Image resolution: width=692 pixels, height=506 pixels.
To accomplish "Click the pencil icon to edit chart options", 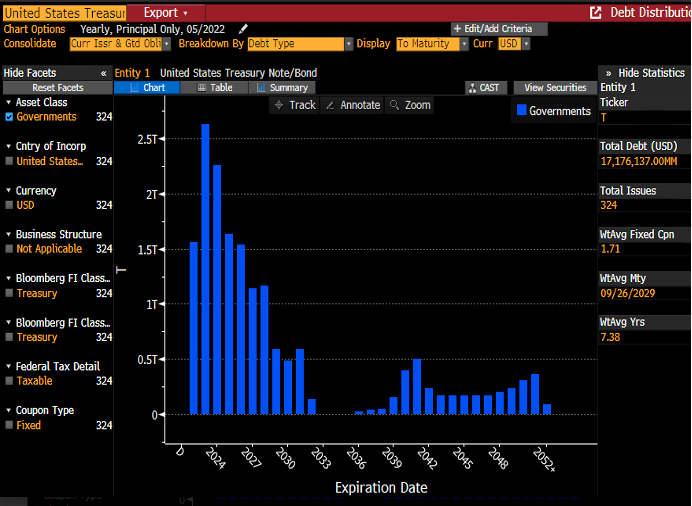I will tap(243, 29).
